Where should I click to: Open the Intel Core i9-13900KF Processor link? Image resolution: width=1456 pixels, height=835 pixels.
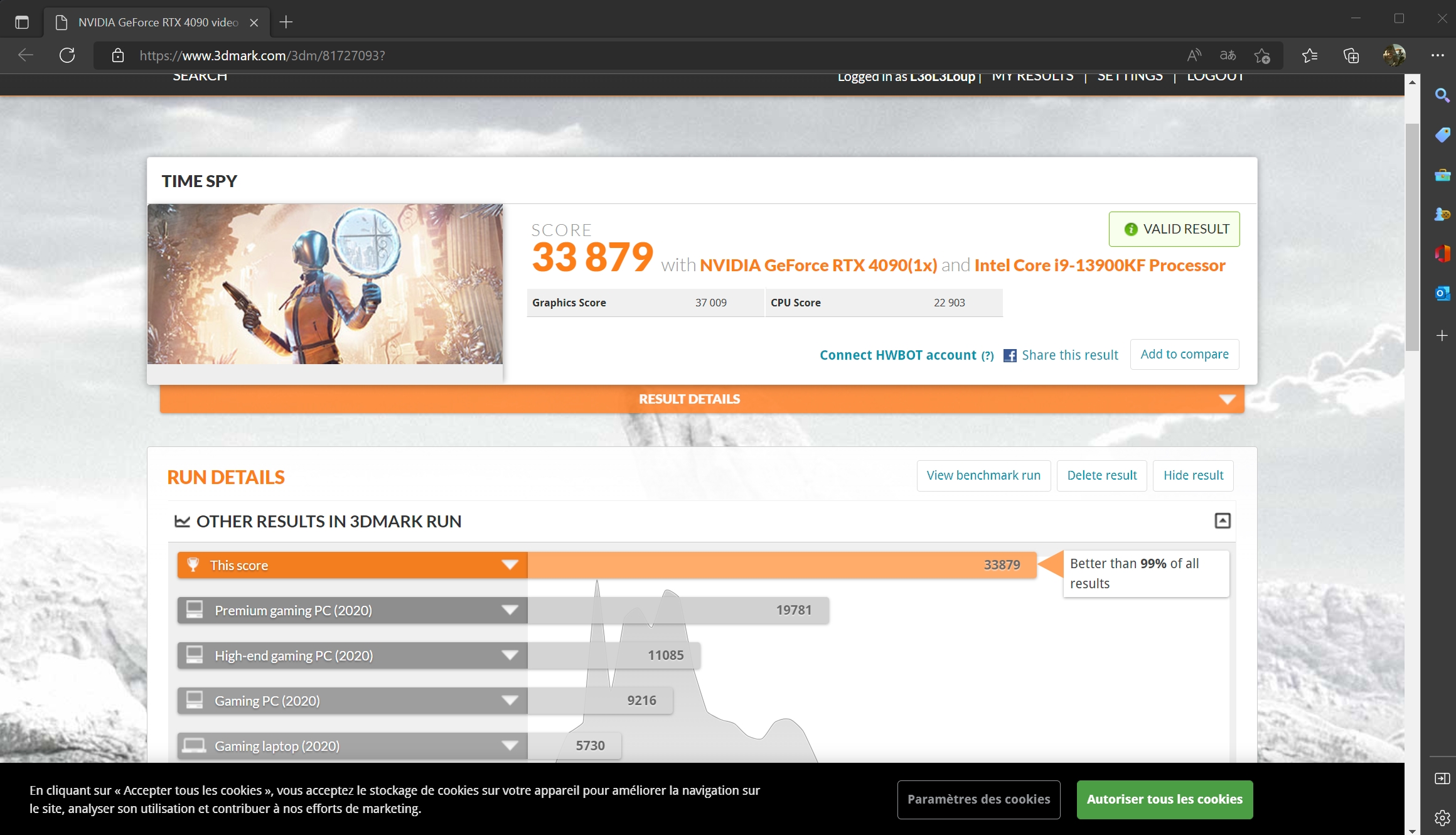[x=1100, y=266]
